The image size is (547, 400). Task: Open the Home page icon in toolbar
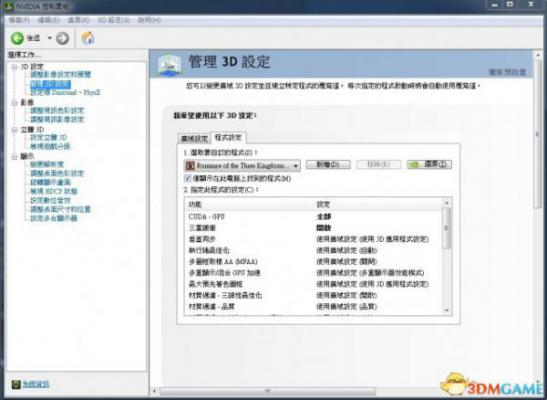click(88, 38)
